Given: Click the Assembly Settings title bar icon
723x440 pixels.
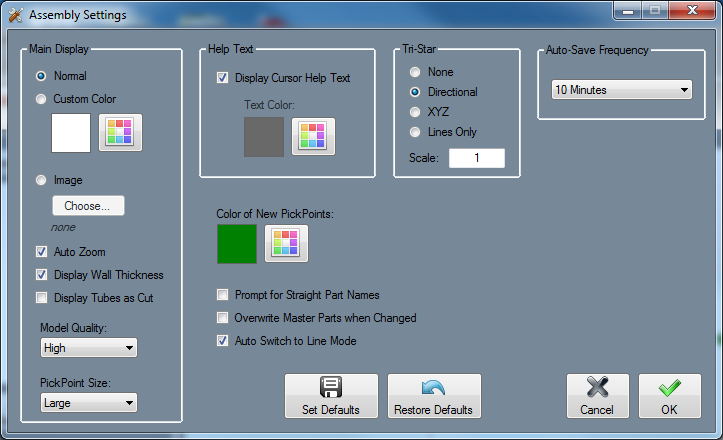Looking at the screenshot, I should (x=15, y=15).
